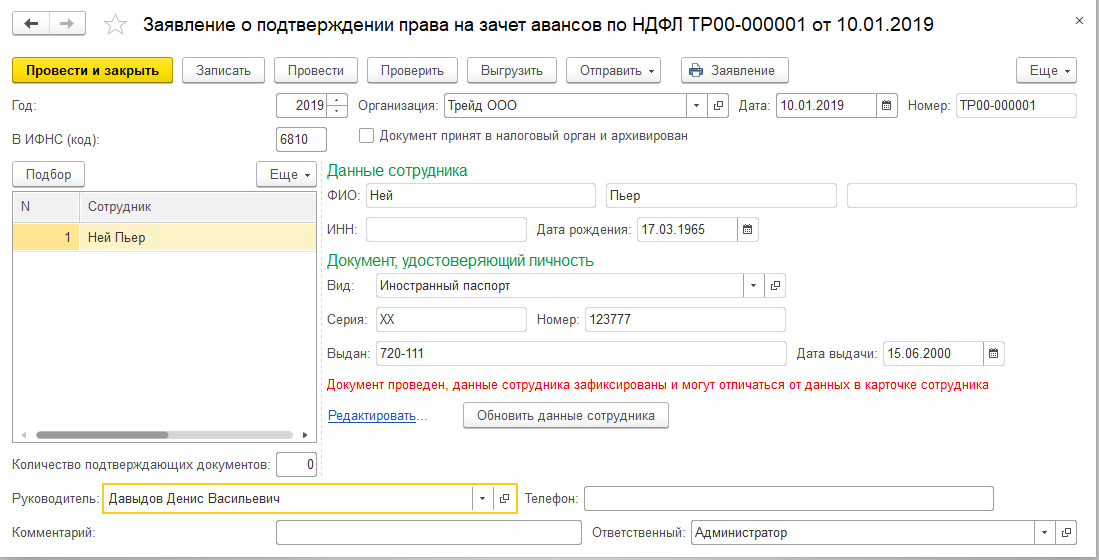Toggle 'Документ принят в налоговый орган' checkbox
This screenshot has height=560, width=1099.
pos(366,136)
